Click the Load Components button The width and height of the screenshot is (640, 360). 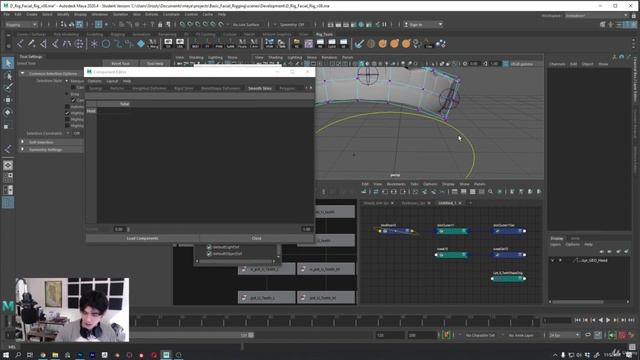pyautogui.click(x=142, y=238)
